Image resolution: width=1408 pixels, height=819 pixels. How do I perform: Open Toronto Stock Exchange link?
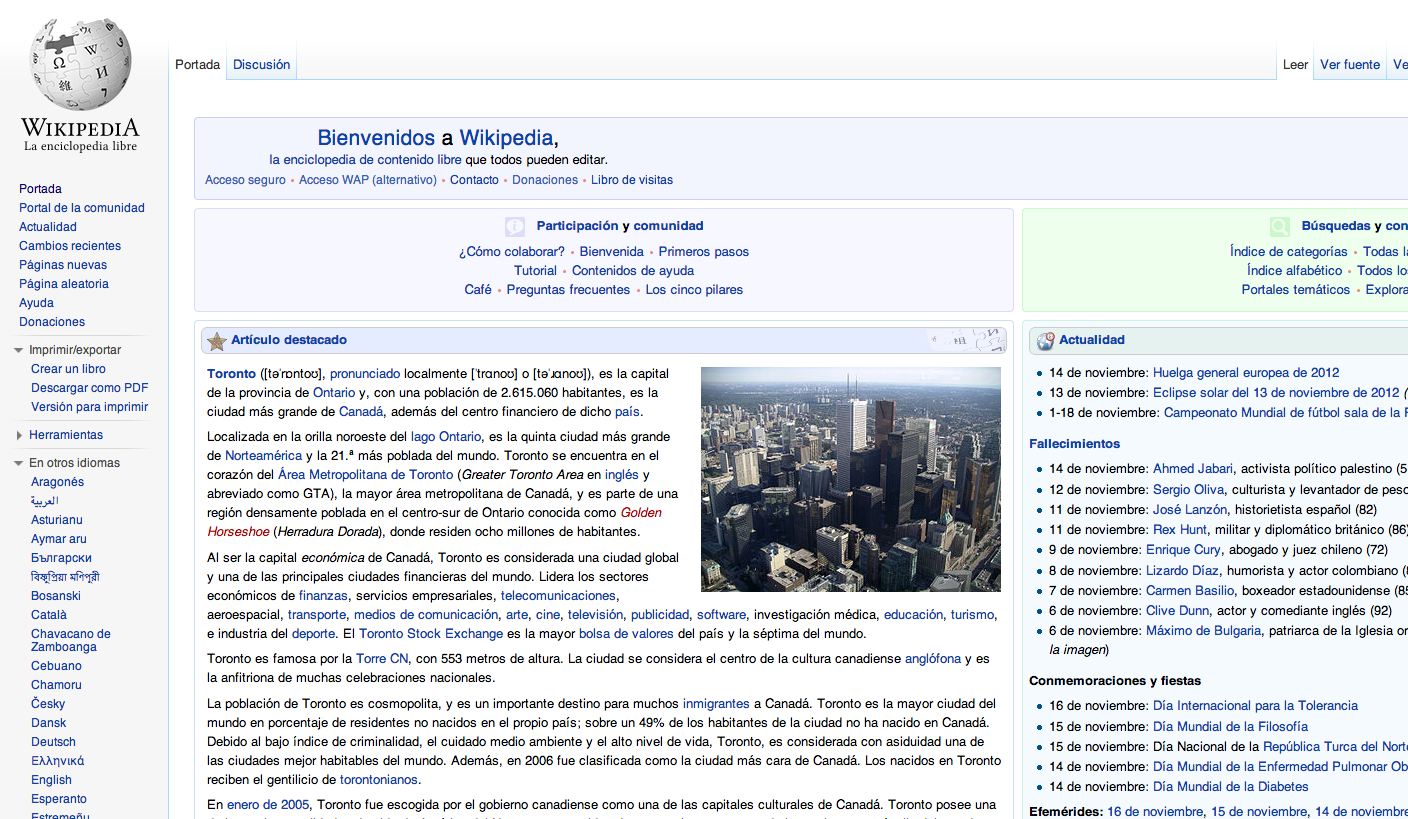coord(431,634)
